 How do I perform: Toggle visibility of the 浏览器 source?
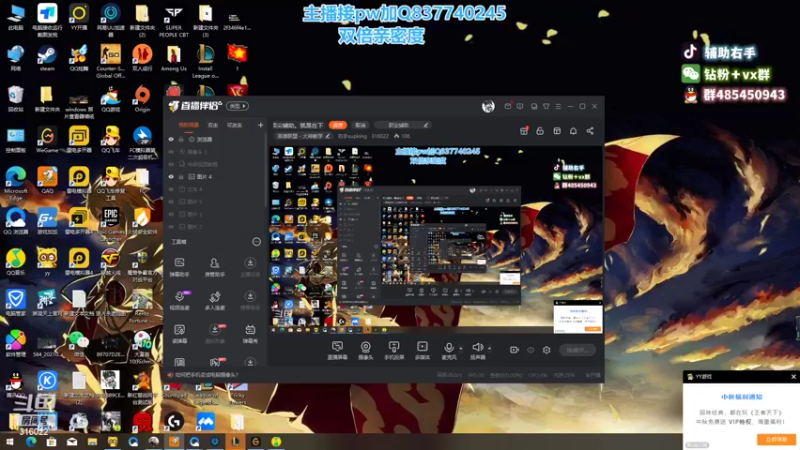[171, 139]
